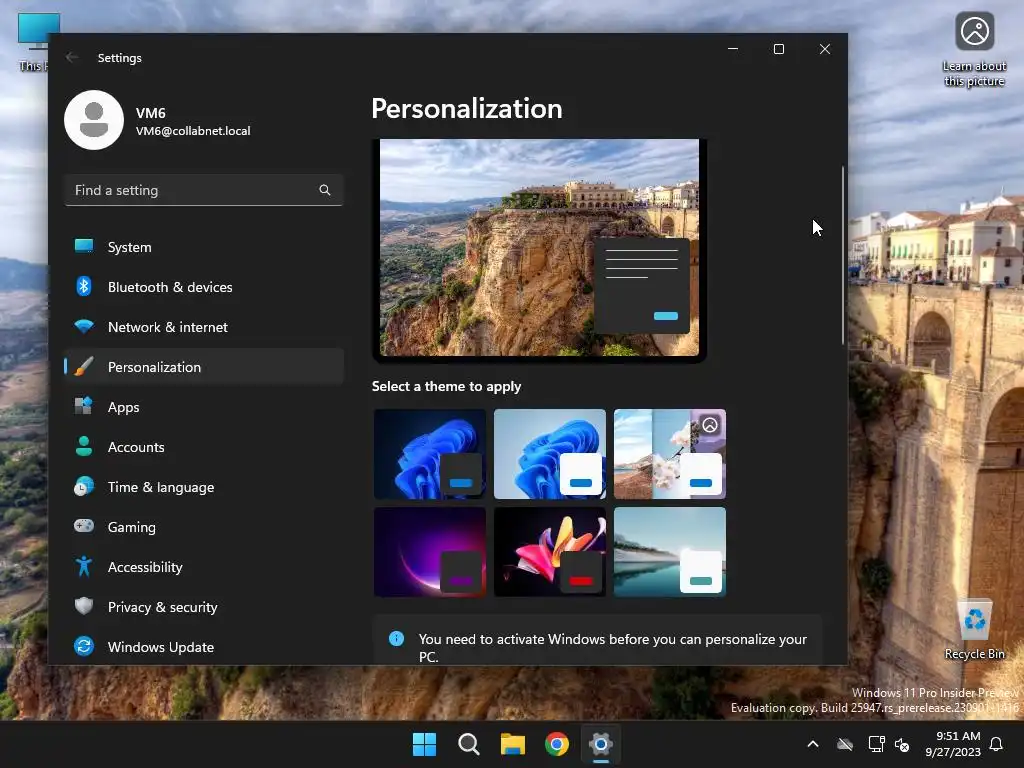Click the Privacy & security shield icon
The width and height of the screenshot is (1024, 768).
tap(84, 606)
